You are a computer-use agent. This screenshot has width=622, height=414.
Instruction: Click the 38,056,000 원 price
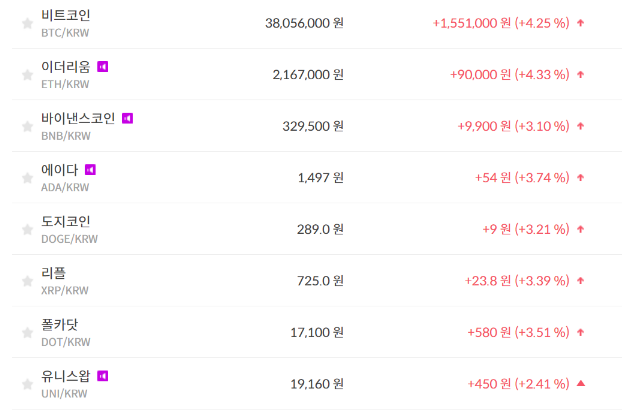tap(305, 22)
